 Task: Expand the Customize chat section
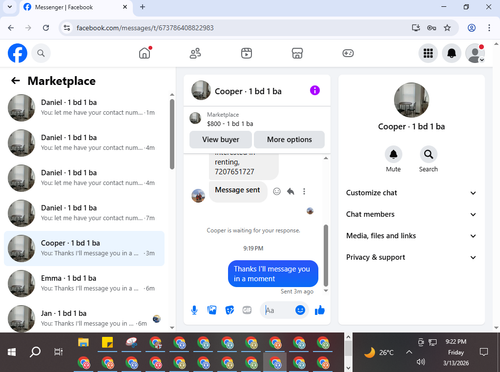(411, 193)
